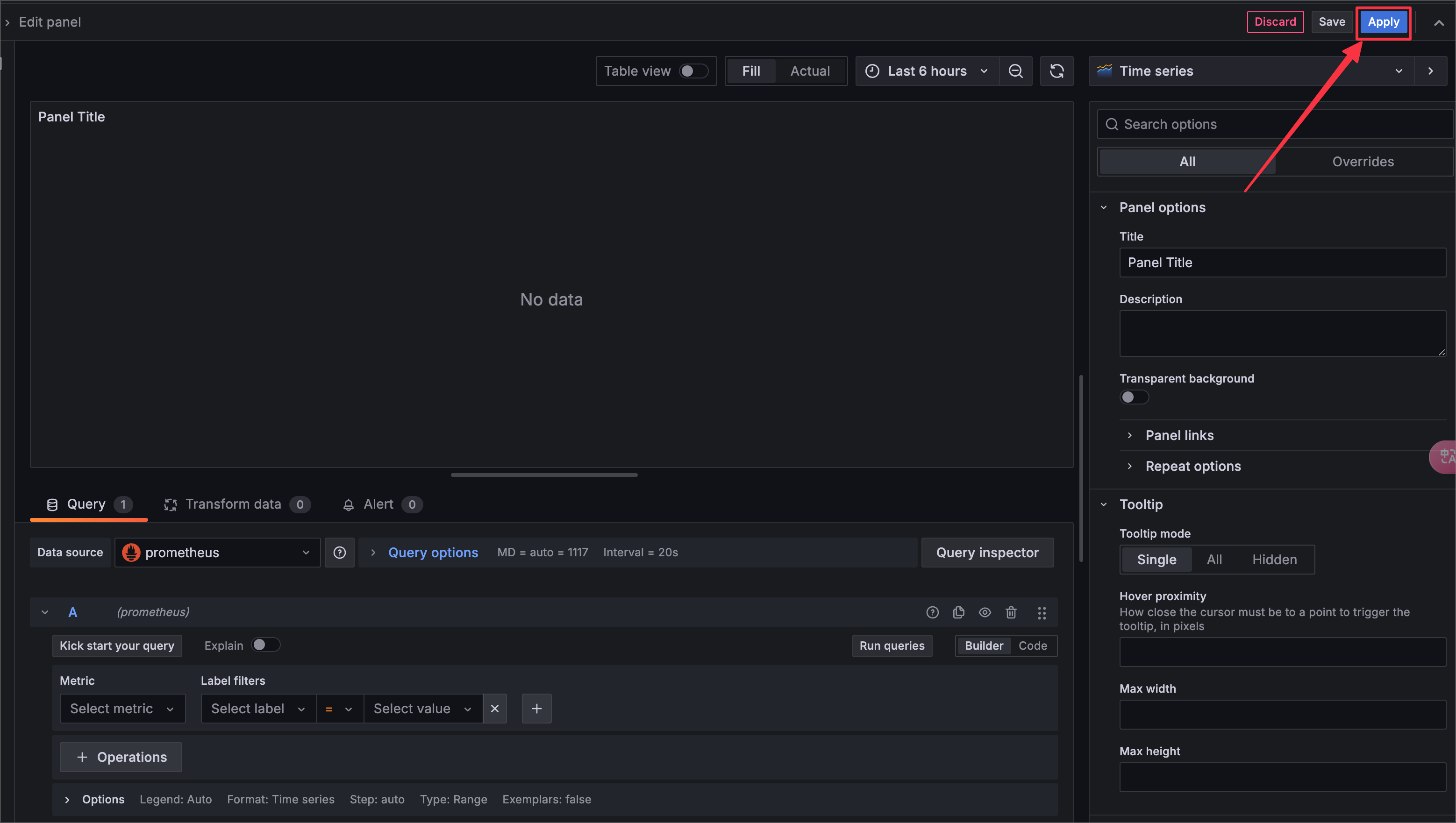
Task: Click the clock icon in time picker
Action: pos(872,71)
